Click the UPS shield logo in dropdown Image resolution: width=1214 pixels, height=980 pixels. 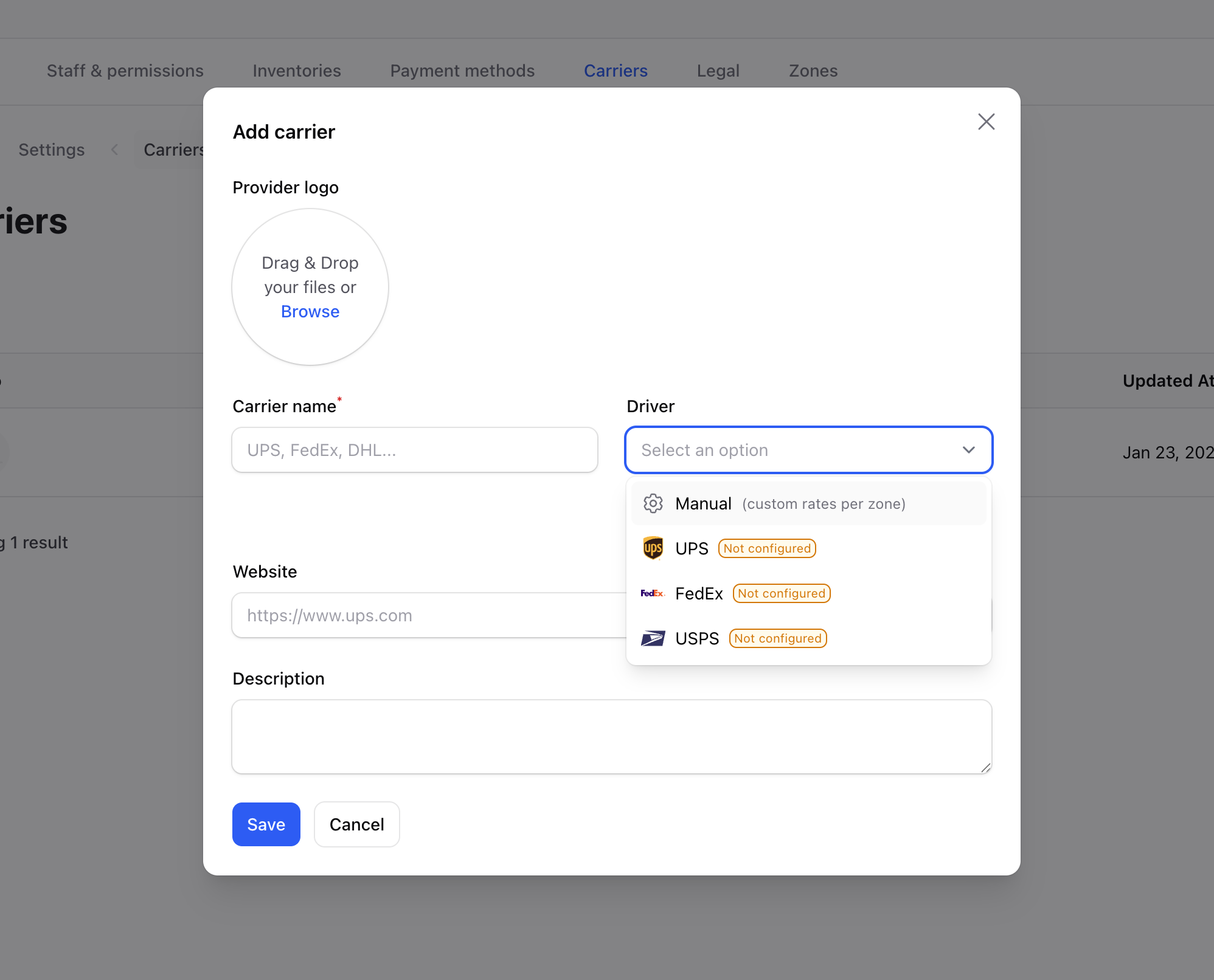click(x=653, y=548)
